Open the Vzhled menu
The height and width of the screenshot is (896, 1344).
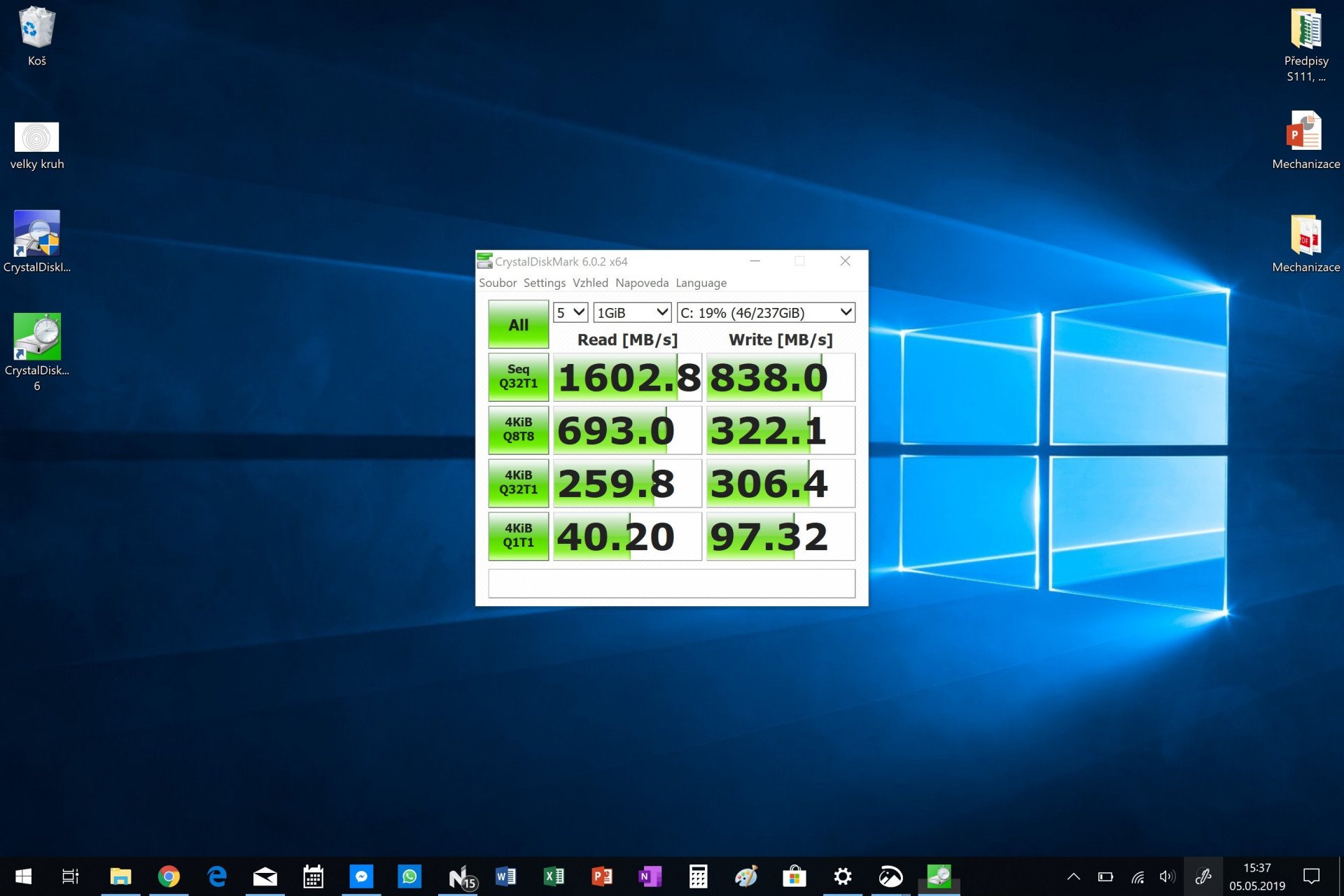click(590, 283)
